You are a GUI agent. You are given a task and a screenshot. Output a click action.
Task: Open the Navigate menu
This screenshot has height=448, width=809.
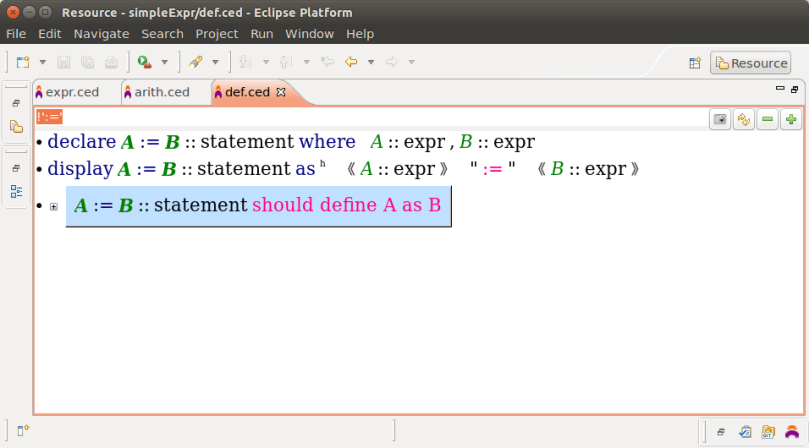pos(101,33)
